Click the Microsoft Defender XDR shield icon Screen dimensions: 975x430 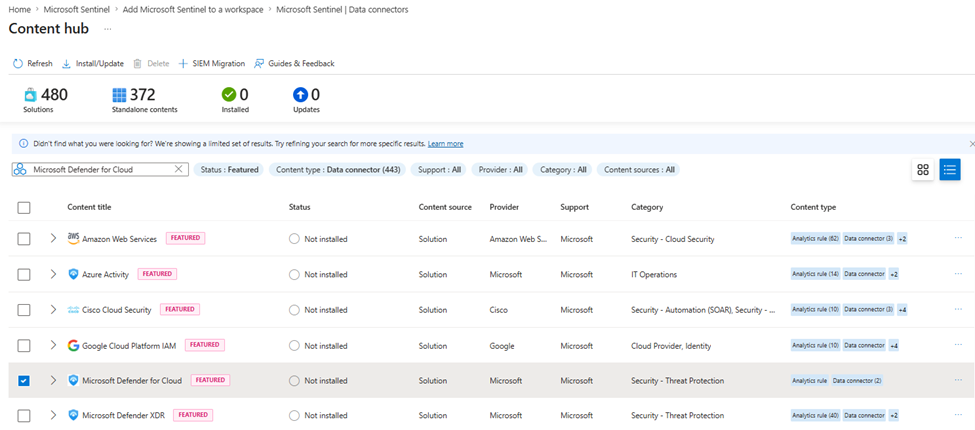[73, 415]
